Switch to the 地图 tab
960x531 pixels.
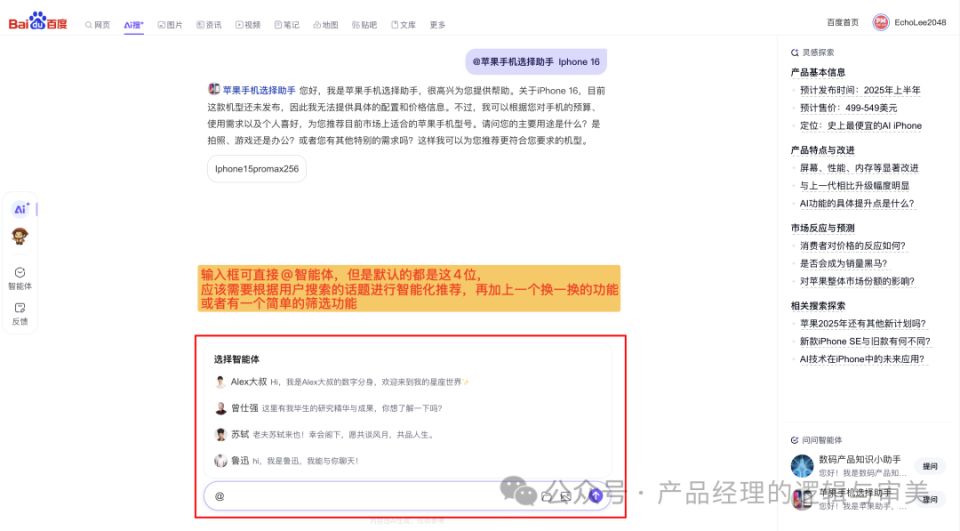326,25
